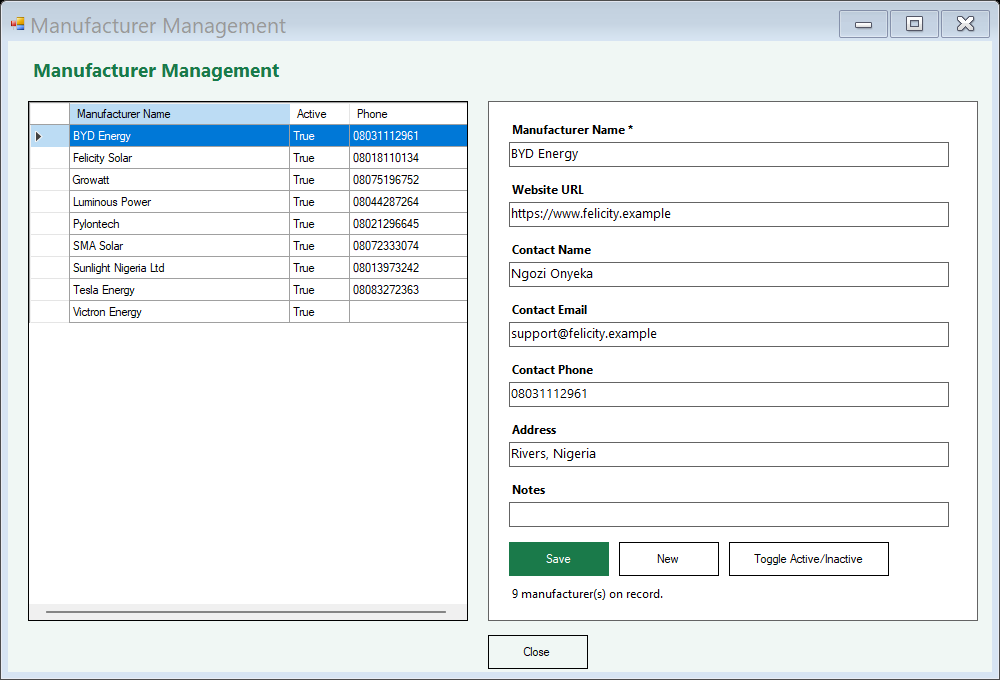Focus the Contact Phone input field
The width and height of the screenshot is (1000, 680).
click(x=728, y=394)
